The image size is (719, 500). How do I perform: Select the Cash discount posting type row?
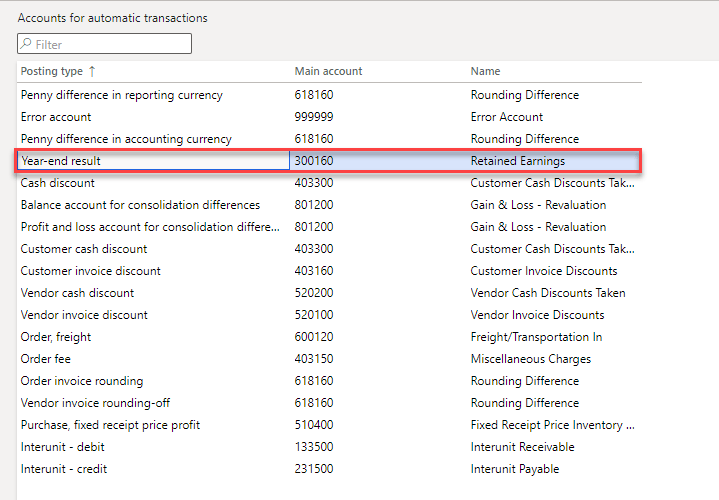[x=58, y=183]
